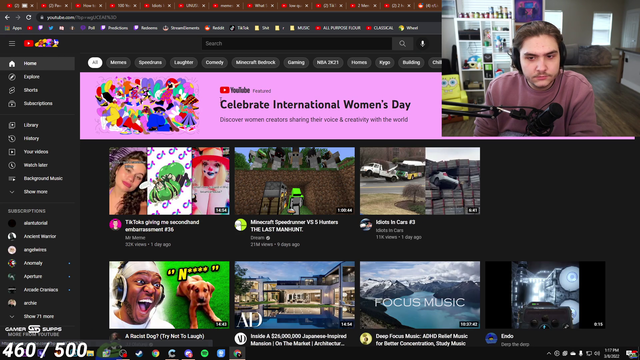The height and width of the screenshot is (360, 640).
Task: Select the NBA 2K21 filter chip
Action: 328,62
